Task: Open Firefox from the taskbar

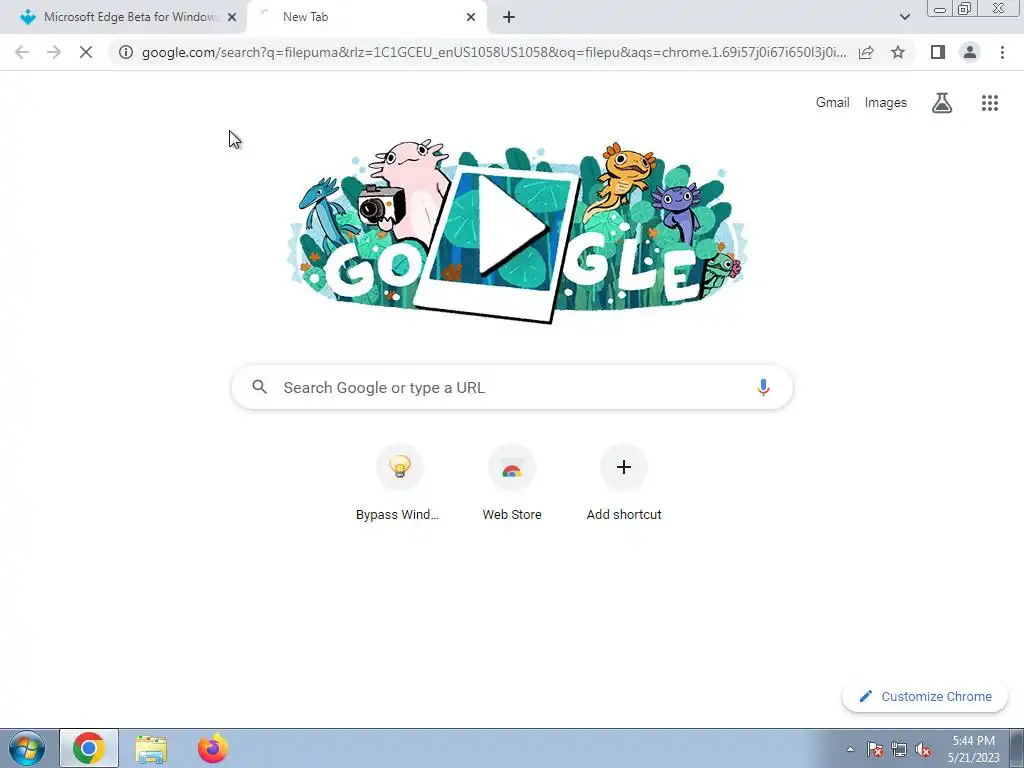Action: click(213, 748)
